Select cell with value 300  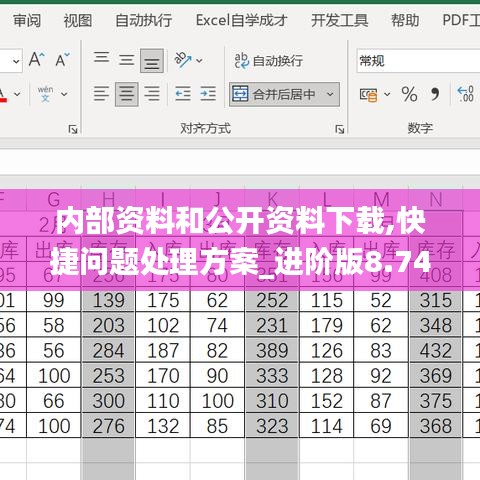[x=108, y=401]
